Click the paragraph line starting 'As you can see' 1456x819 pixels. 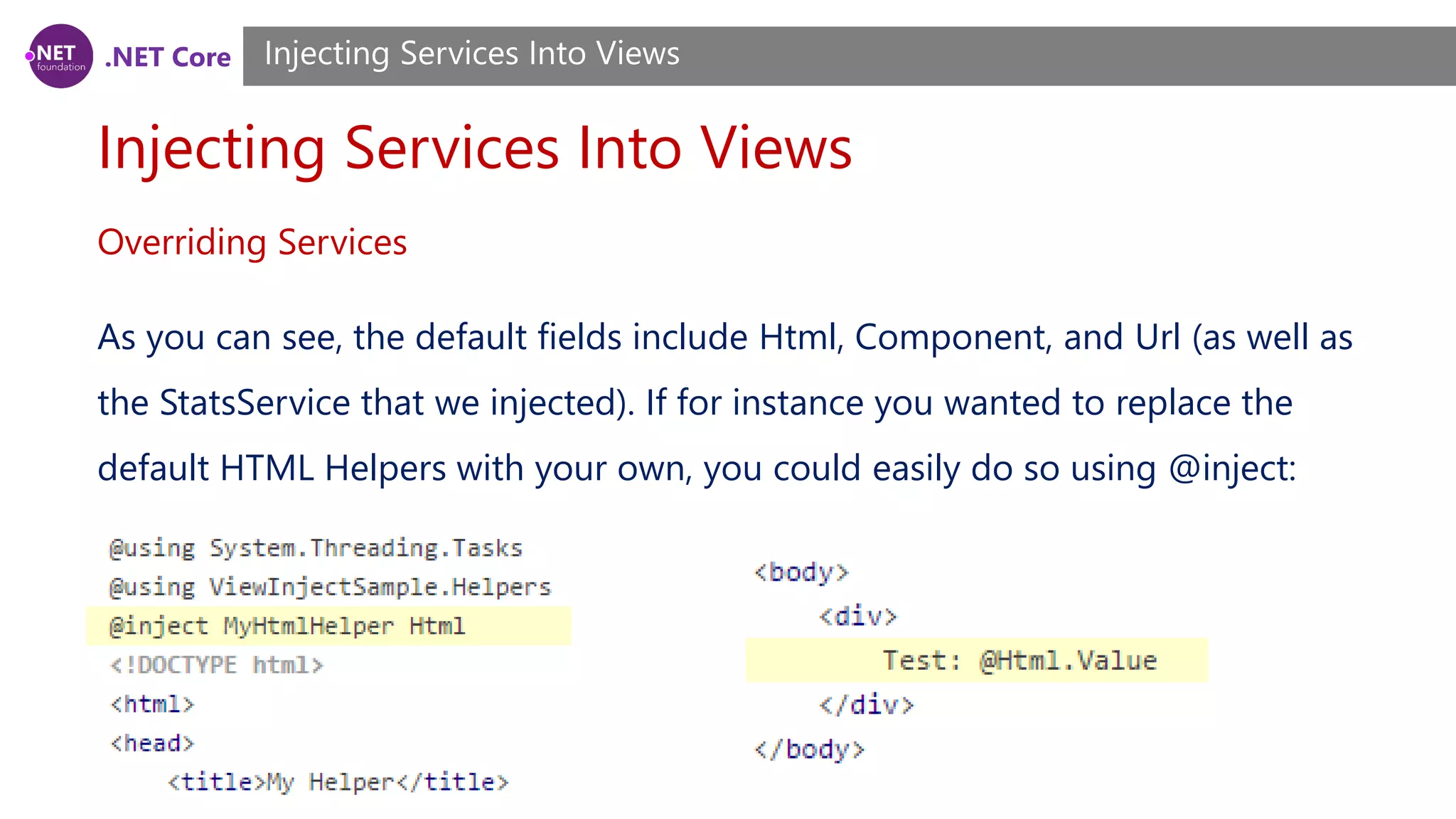click(x=725, y=338)
